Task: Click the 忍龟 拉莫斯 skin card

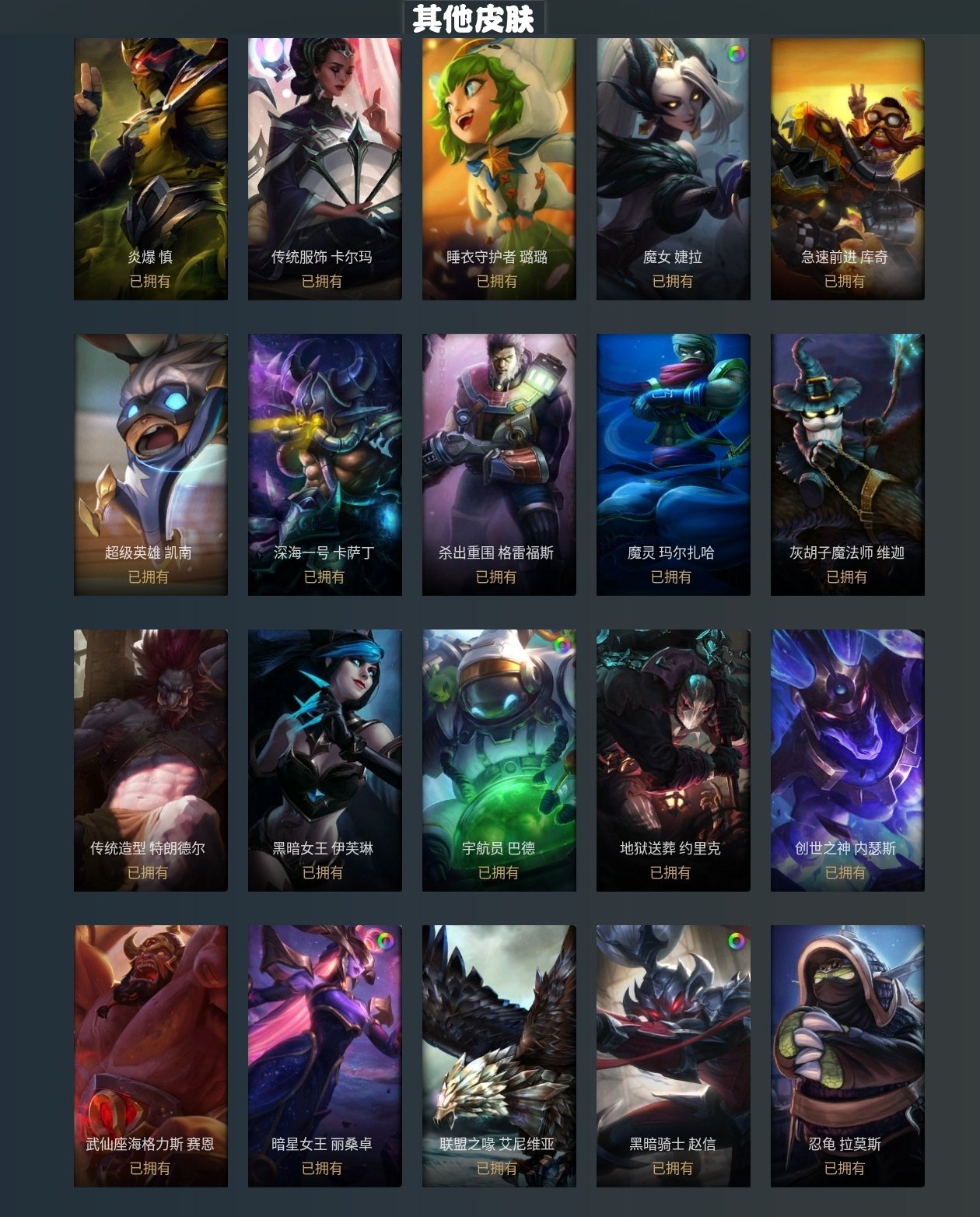Action: [x=848, y=1056]
